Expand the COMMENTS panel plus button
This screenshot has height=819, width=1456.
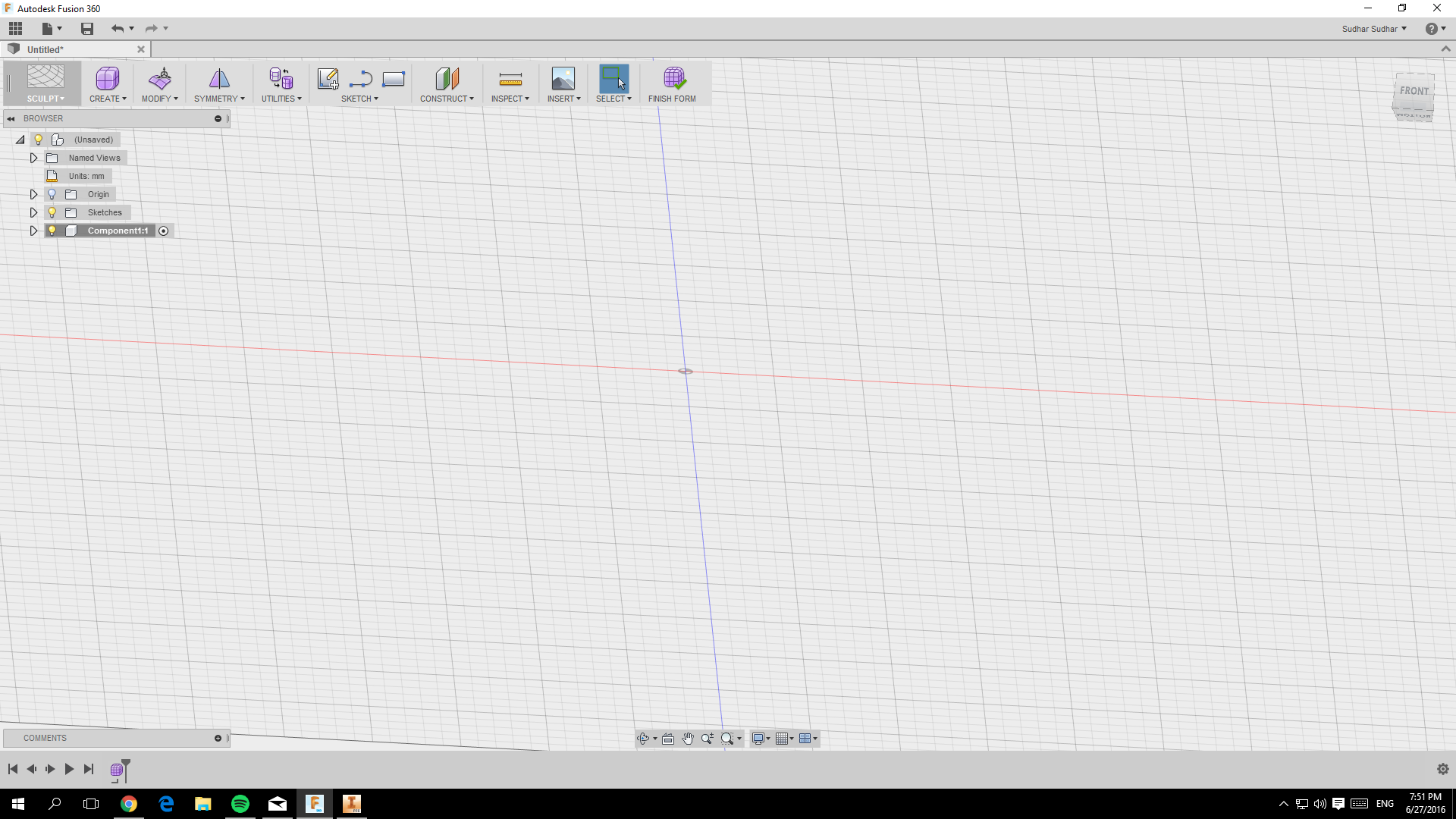[x=218, y=738]
